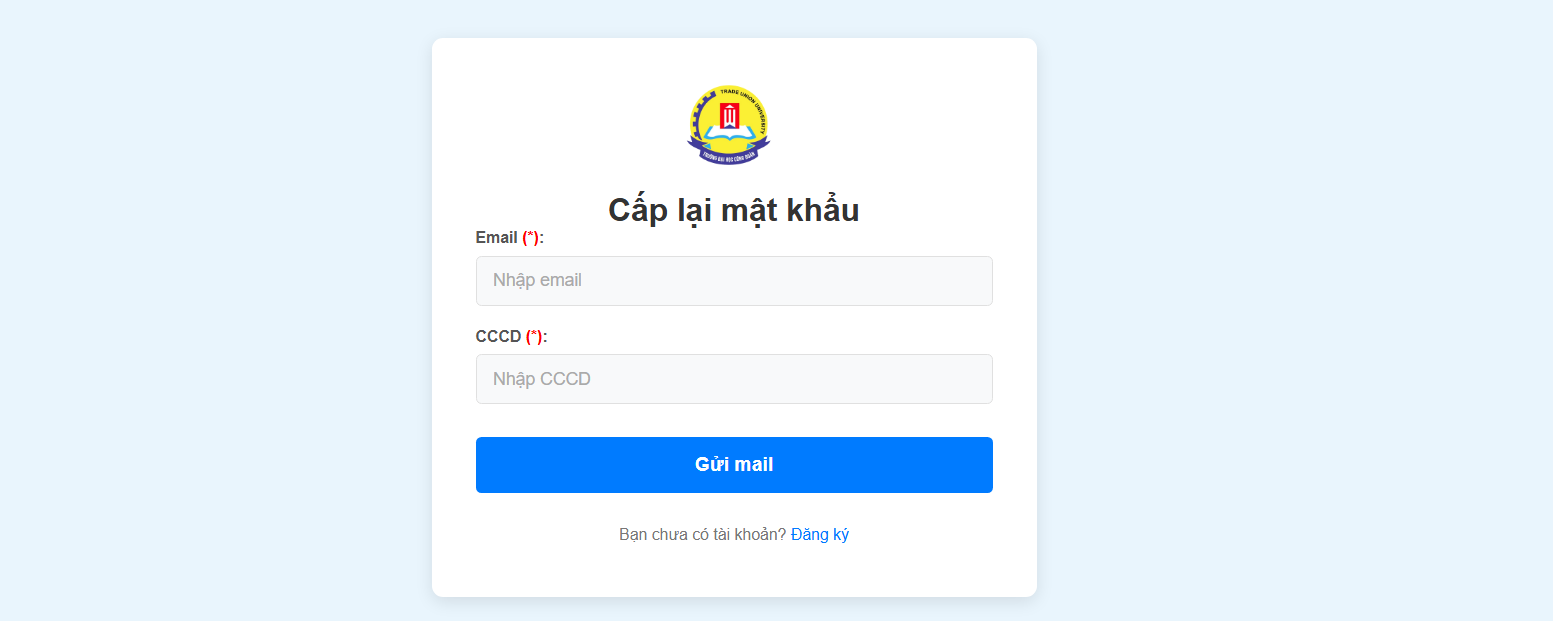This screenshot has height=621, width=1553.
Task: Click the Nhập CCCD placeholder text
Action: pyautogui.click(x=542, y=379)
